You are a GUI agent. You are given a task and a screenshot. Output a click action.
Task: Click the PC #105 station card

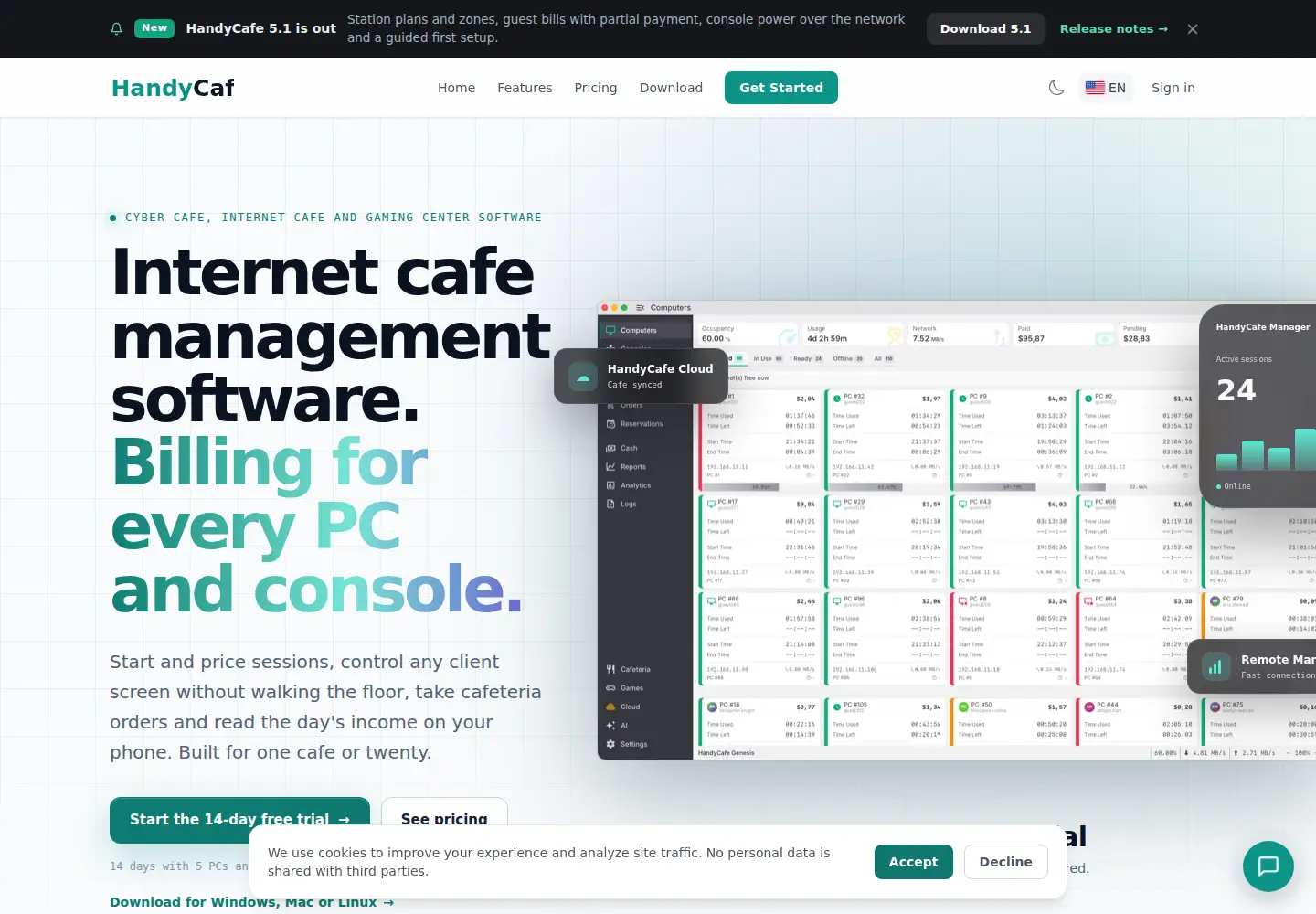[x=886, y=722]
